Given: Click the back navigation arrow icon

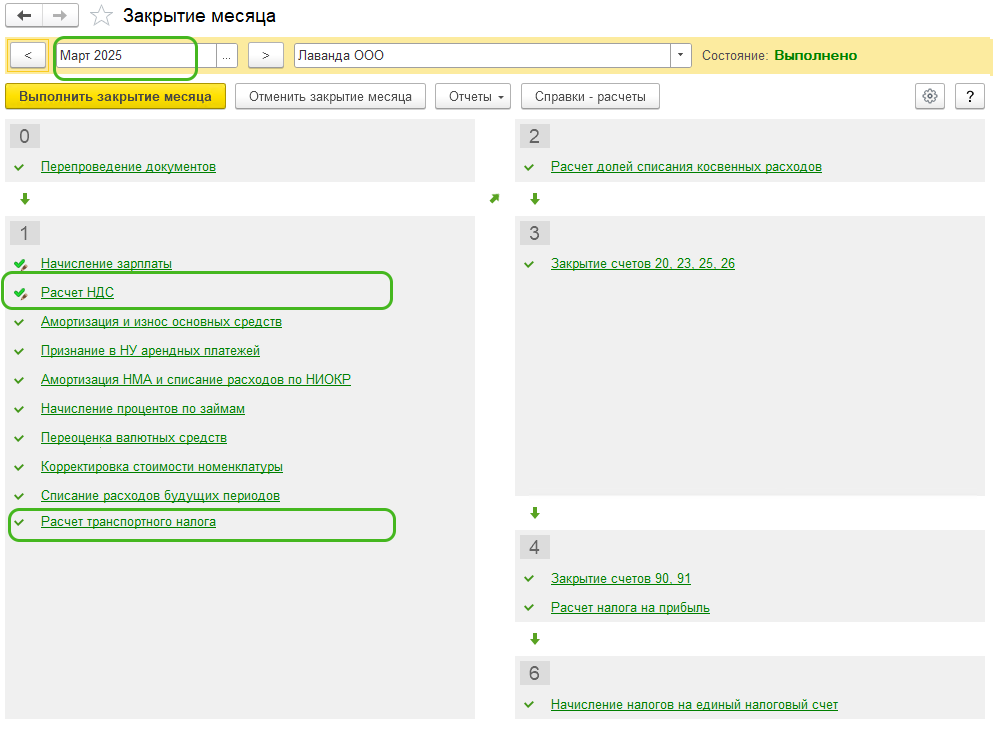Looking at the screenshot, I should click(25, 16).
